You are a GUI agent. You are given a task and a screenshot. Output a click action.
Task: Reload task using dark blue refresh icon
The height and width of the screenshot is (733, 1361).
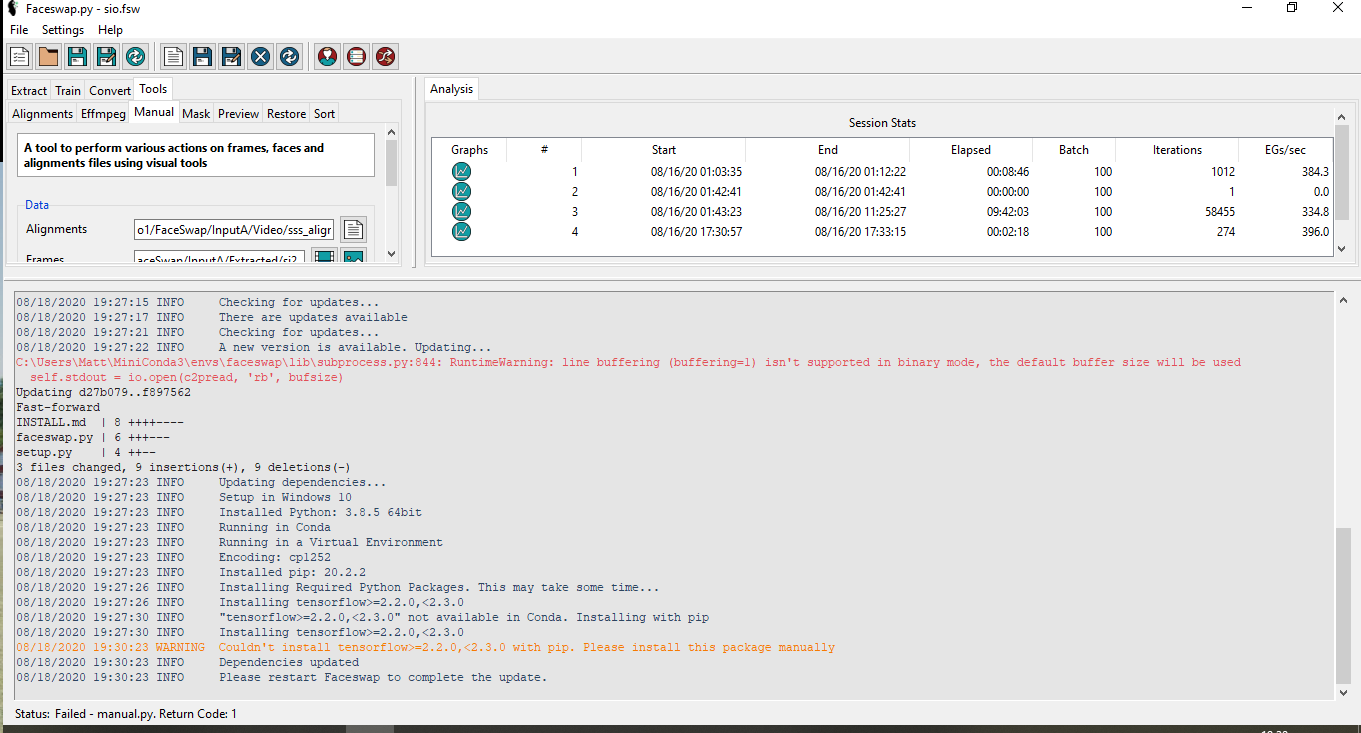[289, 57]
